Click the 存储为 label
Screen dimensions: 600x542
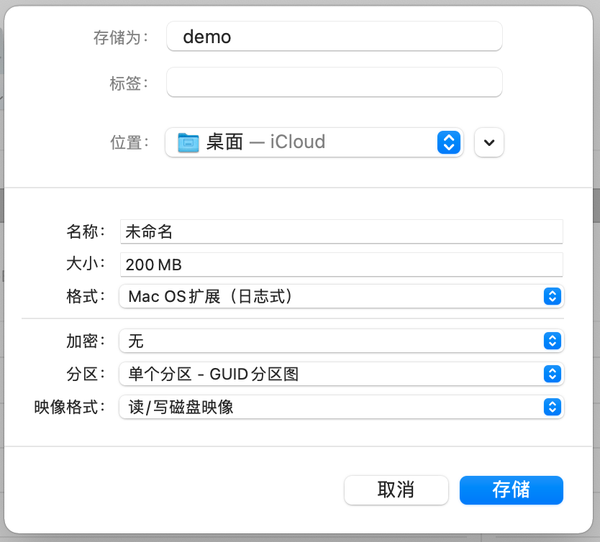point(121,38)
